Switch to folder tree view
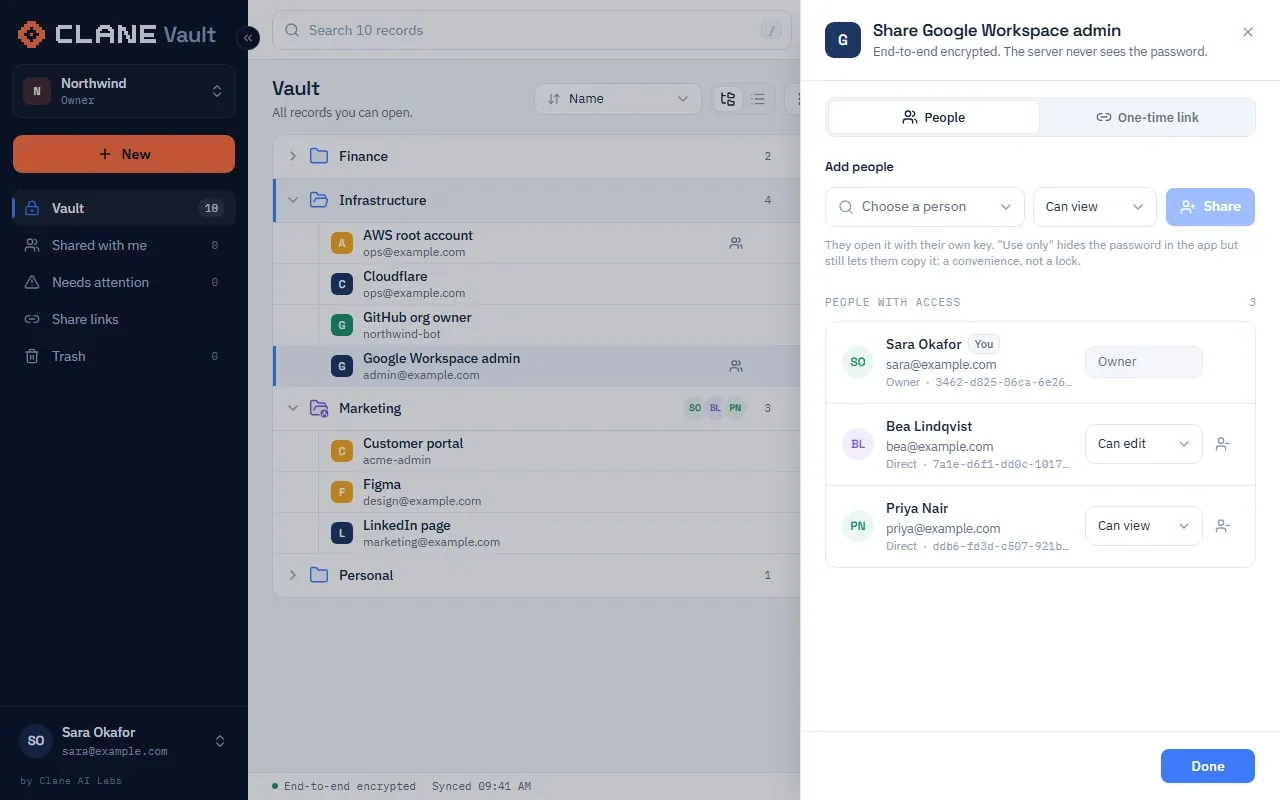The image size is (1280, 800). pyautogui.click(x=728, y=99)
